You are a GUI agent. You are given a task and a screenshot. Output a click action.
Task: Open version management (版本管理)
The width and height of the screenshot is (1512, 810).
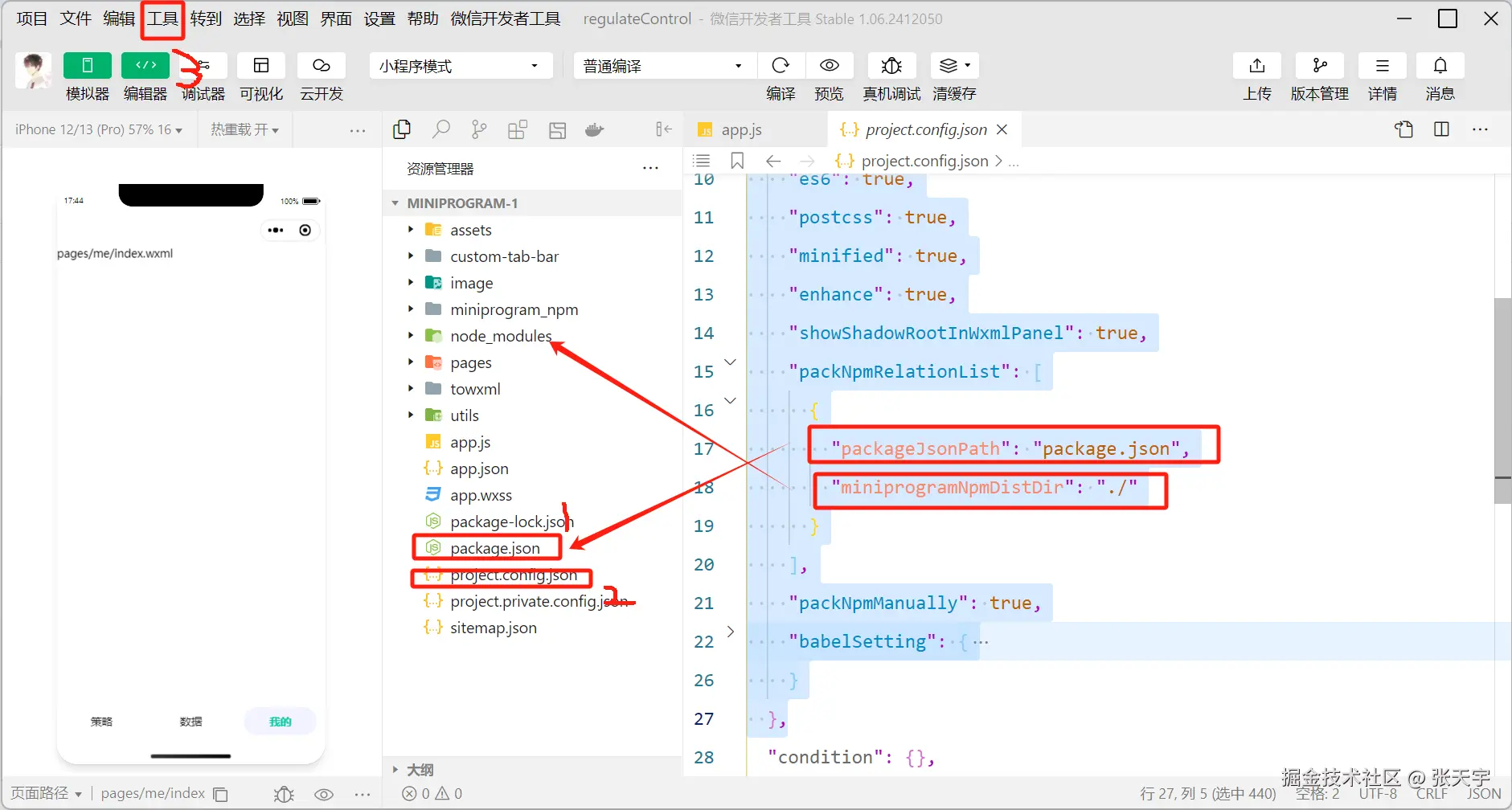(x=1320, y=66)
